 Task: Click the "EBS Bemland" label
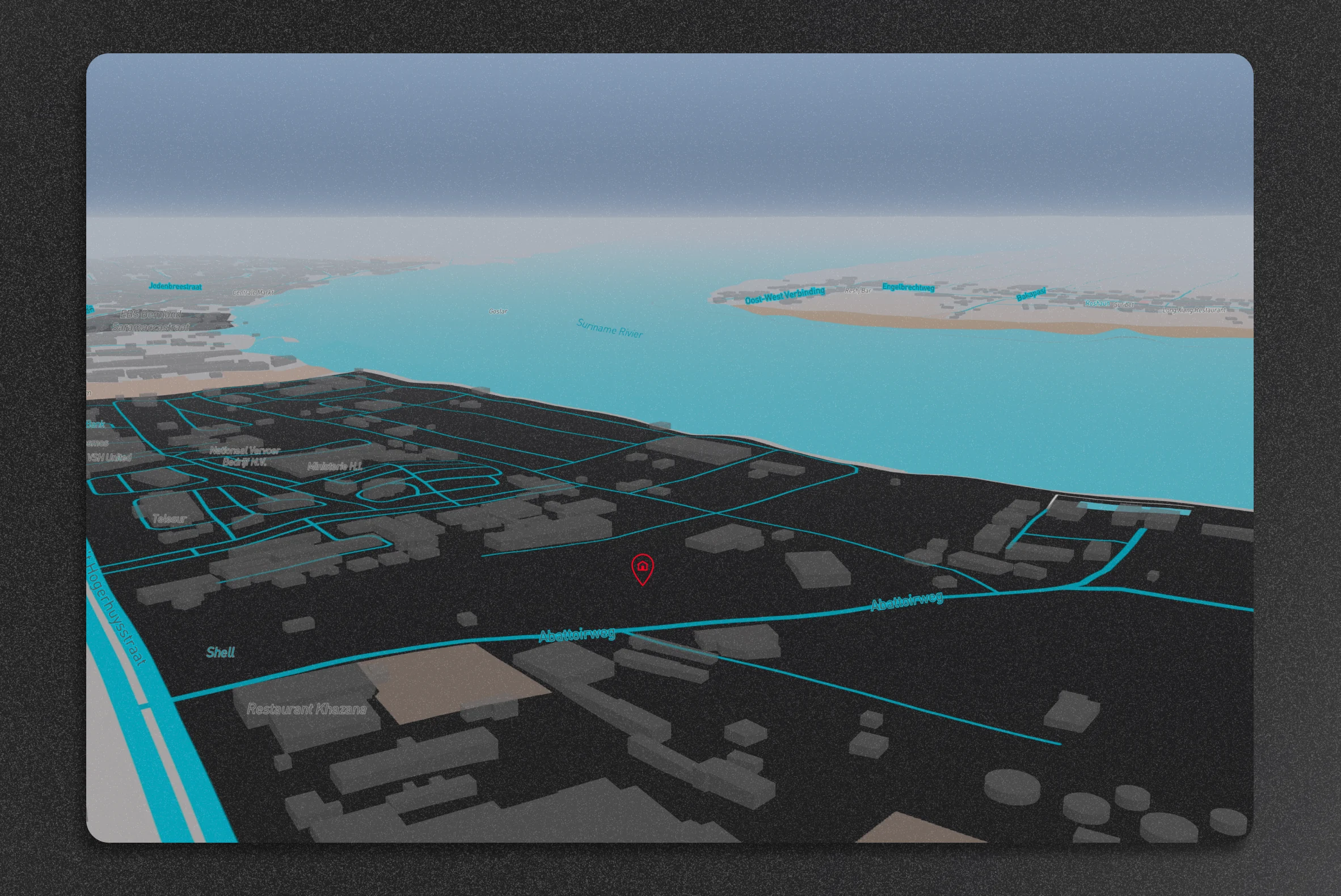pos(151,314)
